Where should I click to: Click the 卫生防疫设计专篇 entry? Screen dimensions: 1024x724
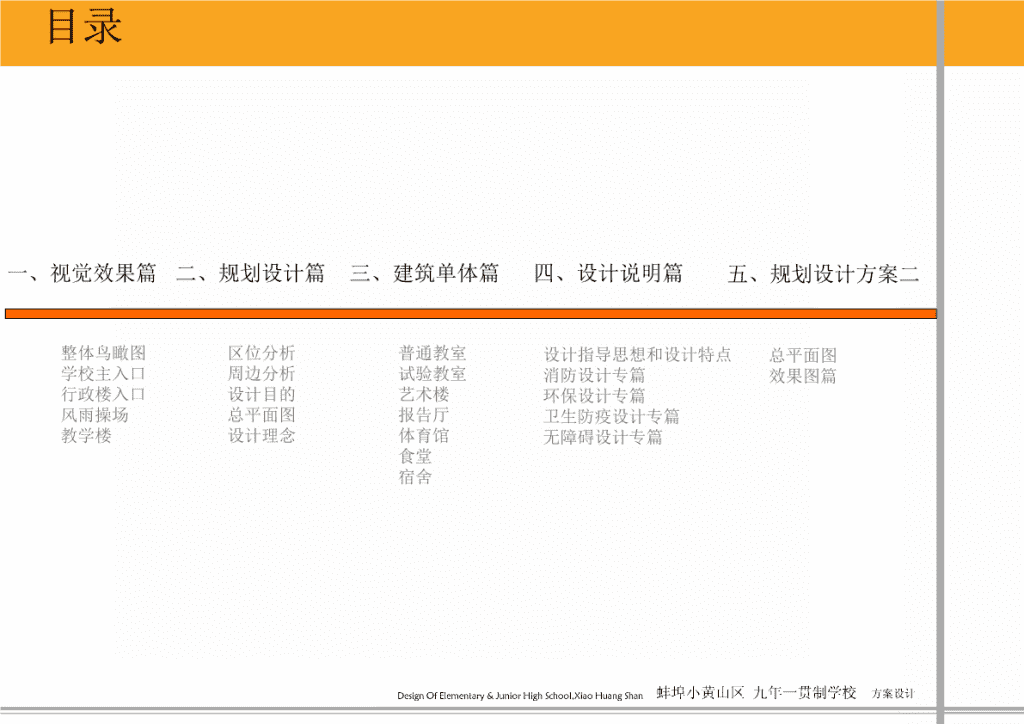[x=611, y=417]
